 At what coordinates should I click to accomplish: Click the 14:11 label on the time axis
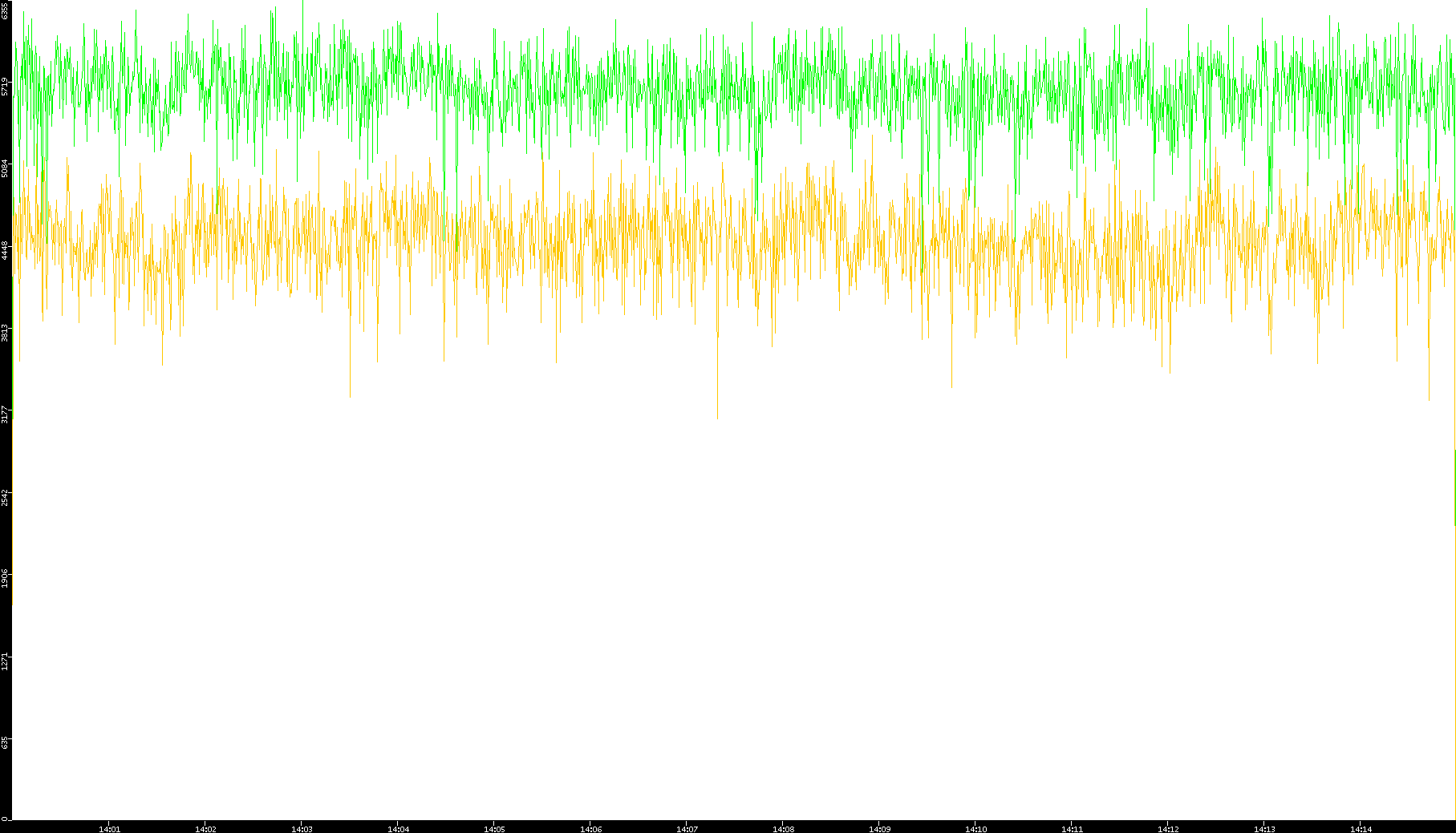[x=1072, y=829]
